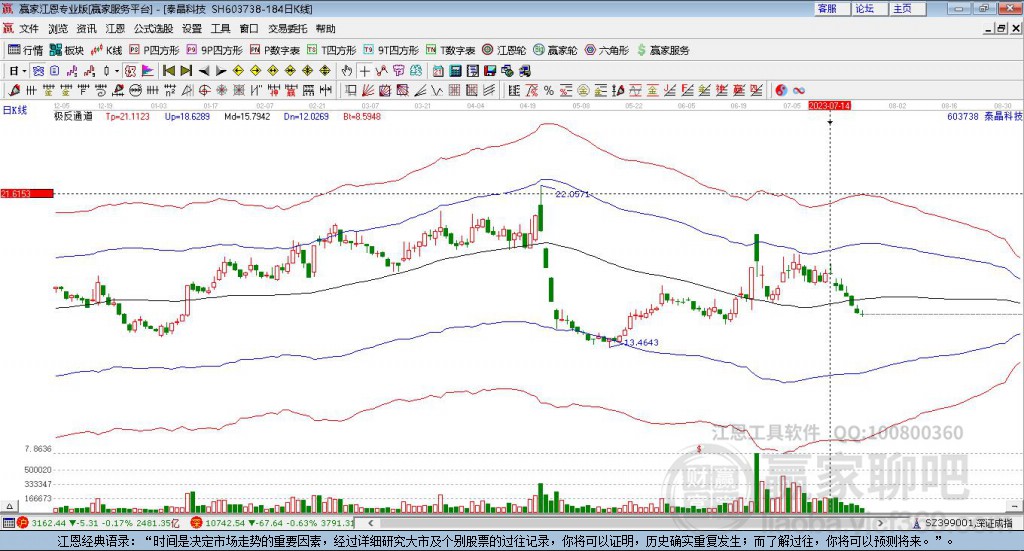Open the 设置 menu
1024x551 pixels.
click(192, 29)
